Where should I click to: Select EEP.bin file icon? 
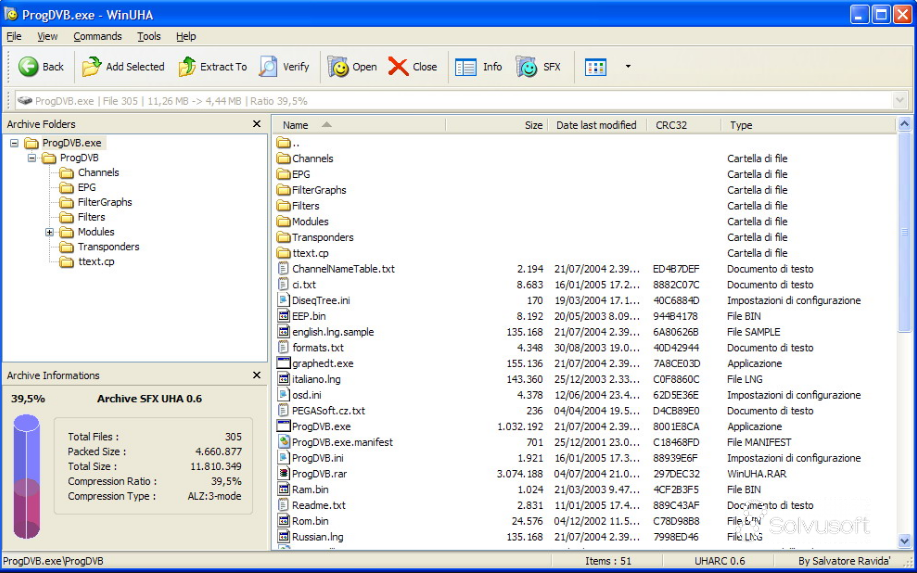coord(284,316)
